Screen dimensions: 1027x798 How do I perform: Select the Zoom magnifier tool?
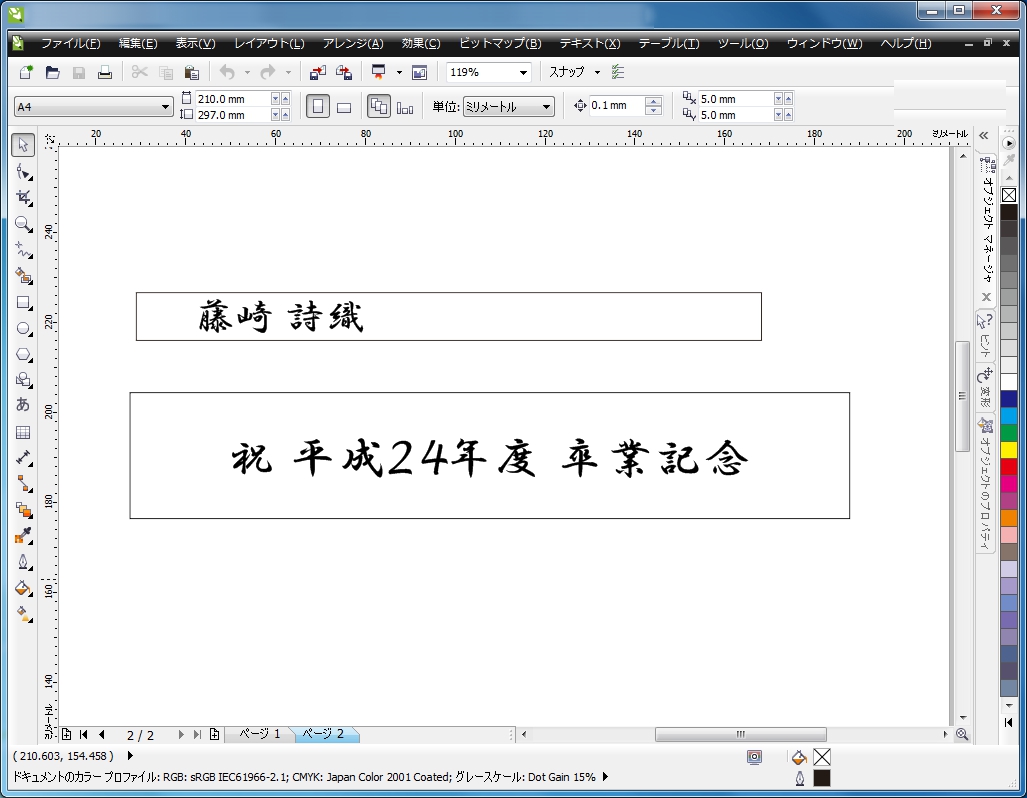23,224
